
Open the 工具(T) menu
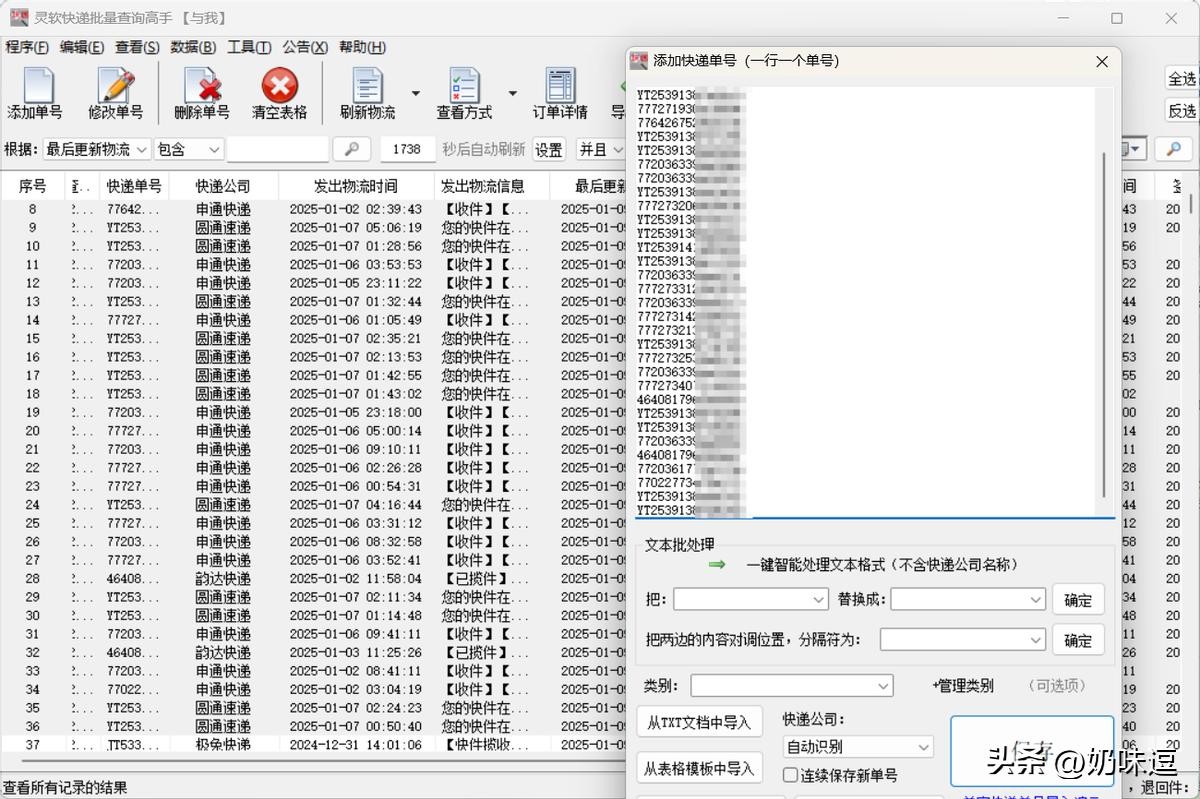point(249,47)
